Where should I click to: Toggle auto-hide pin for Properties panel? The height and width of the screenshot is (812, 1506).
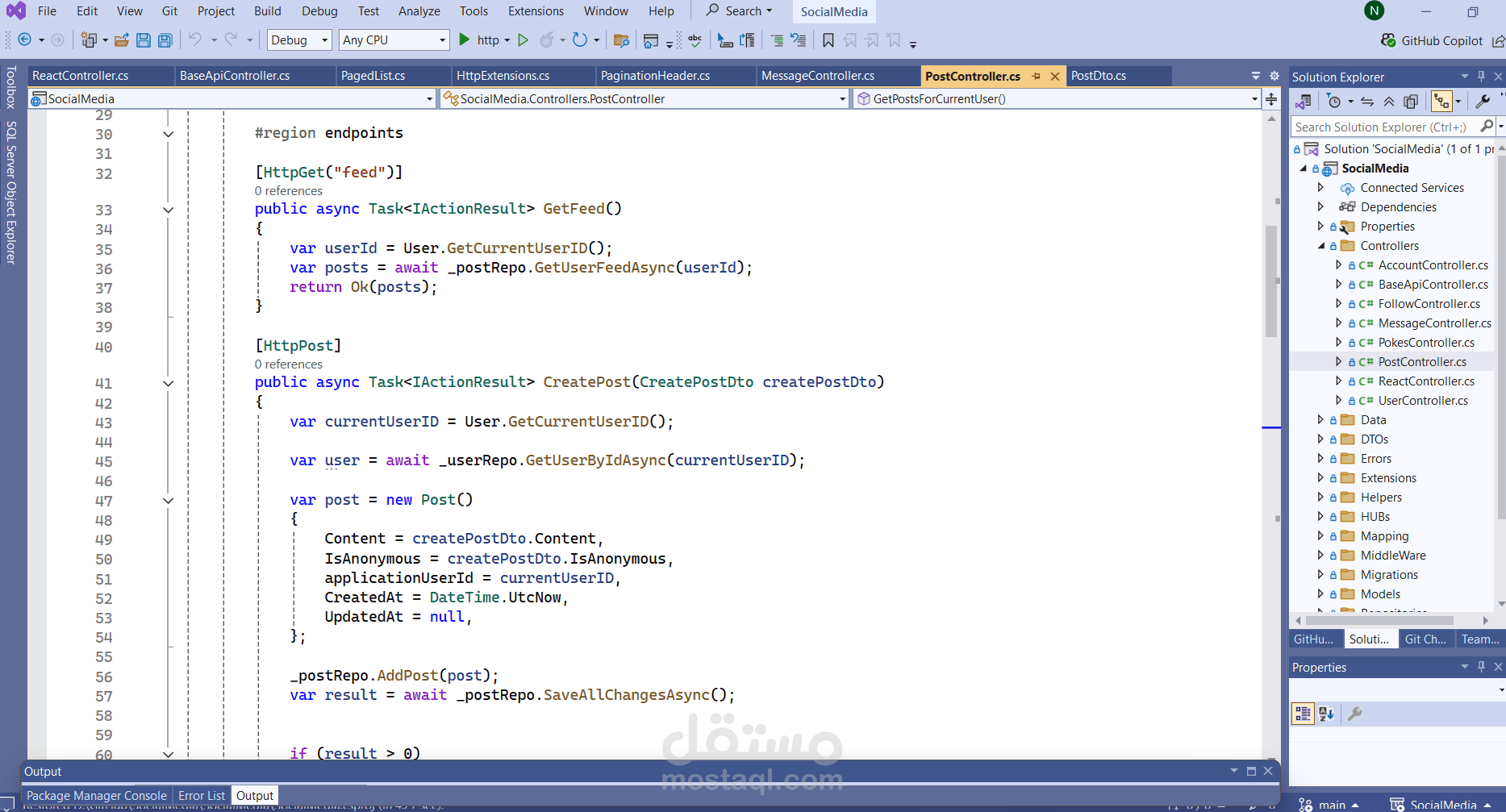pos(1481,667)
